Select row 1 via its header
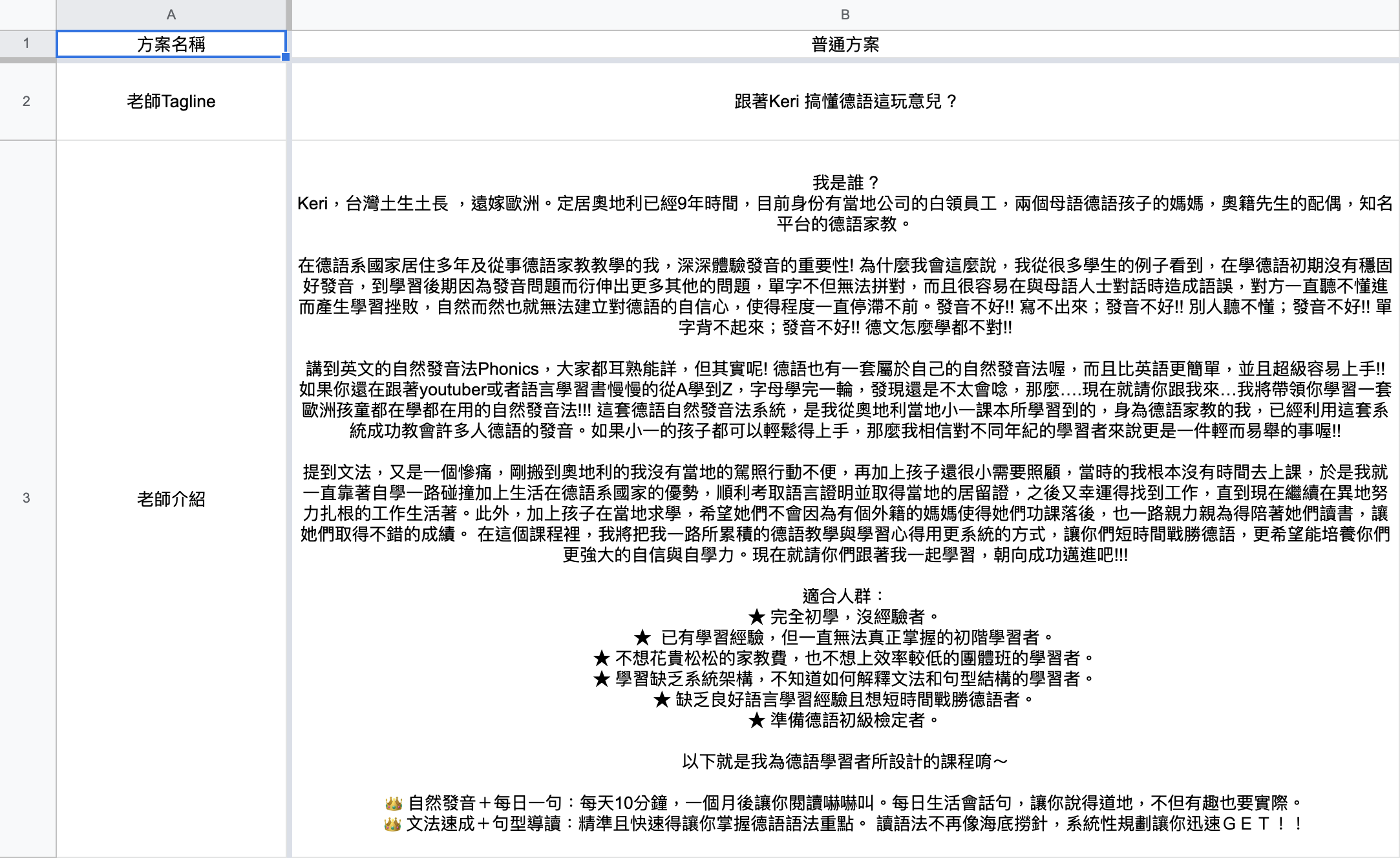The height and width of the screenshot is (858, 1400). 27,43
